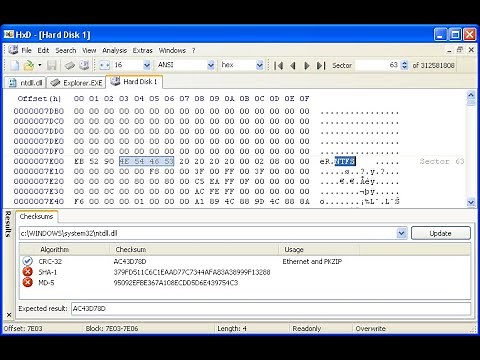The width and height of the screenshot is (480, 360).
Task: Open the View menu
Action: 89,50
